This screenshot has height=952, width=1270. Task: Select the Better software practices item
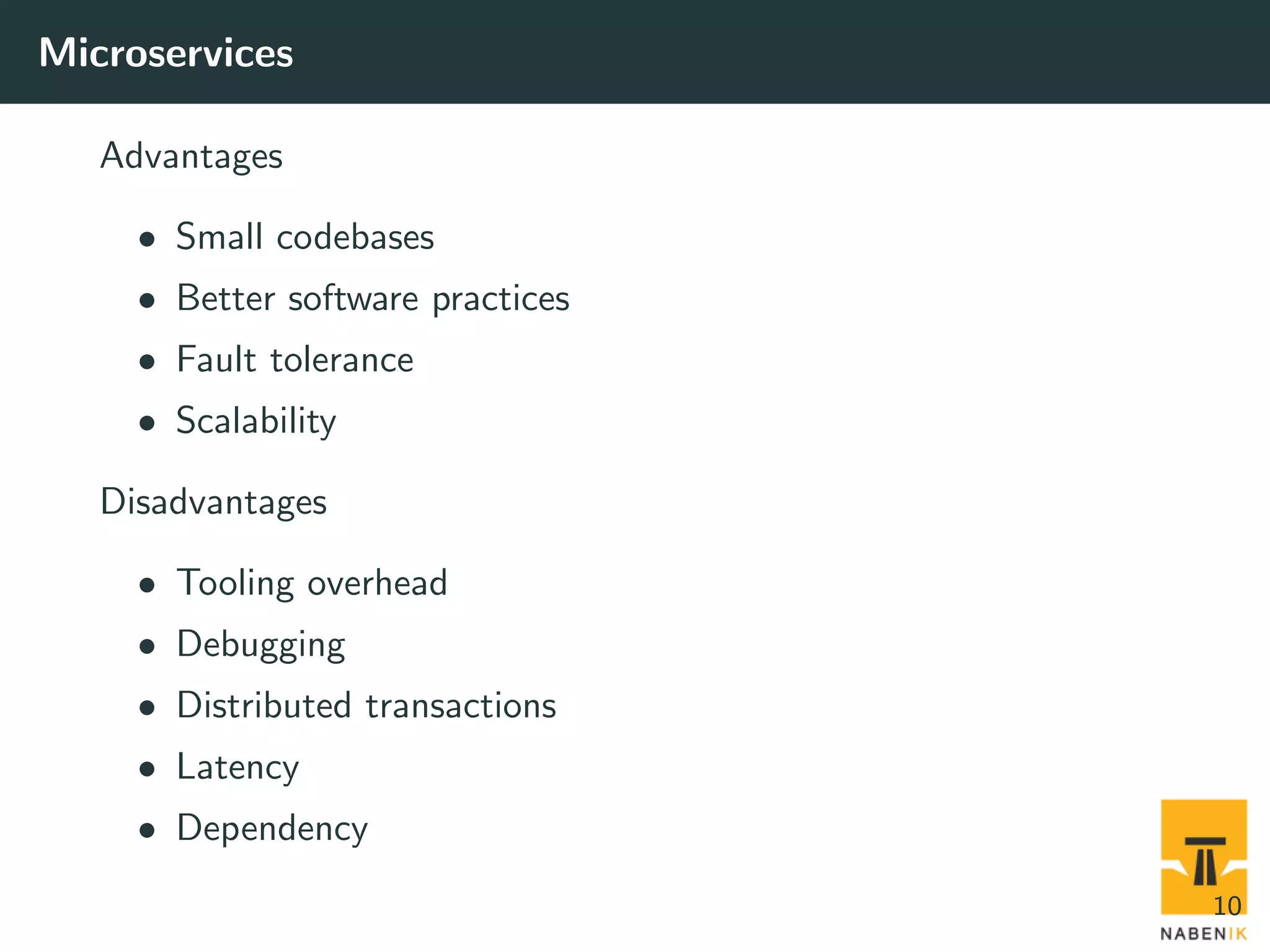pyautogui.click(x=373, y=299)
